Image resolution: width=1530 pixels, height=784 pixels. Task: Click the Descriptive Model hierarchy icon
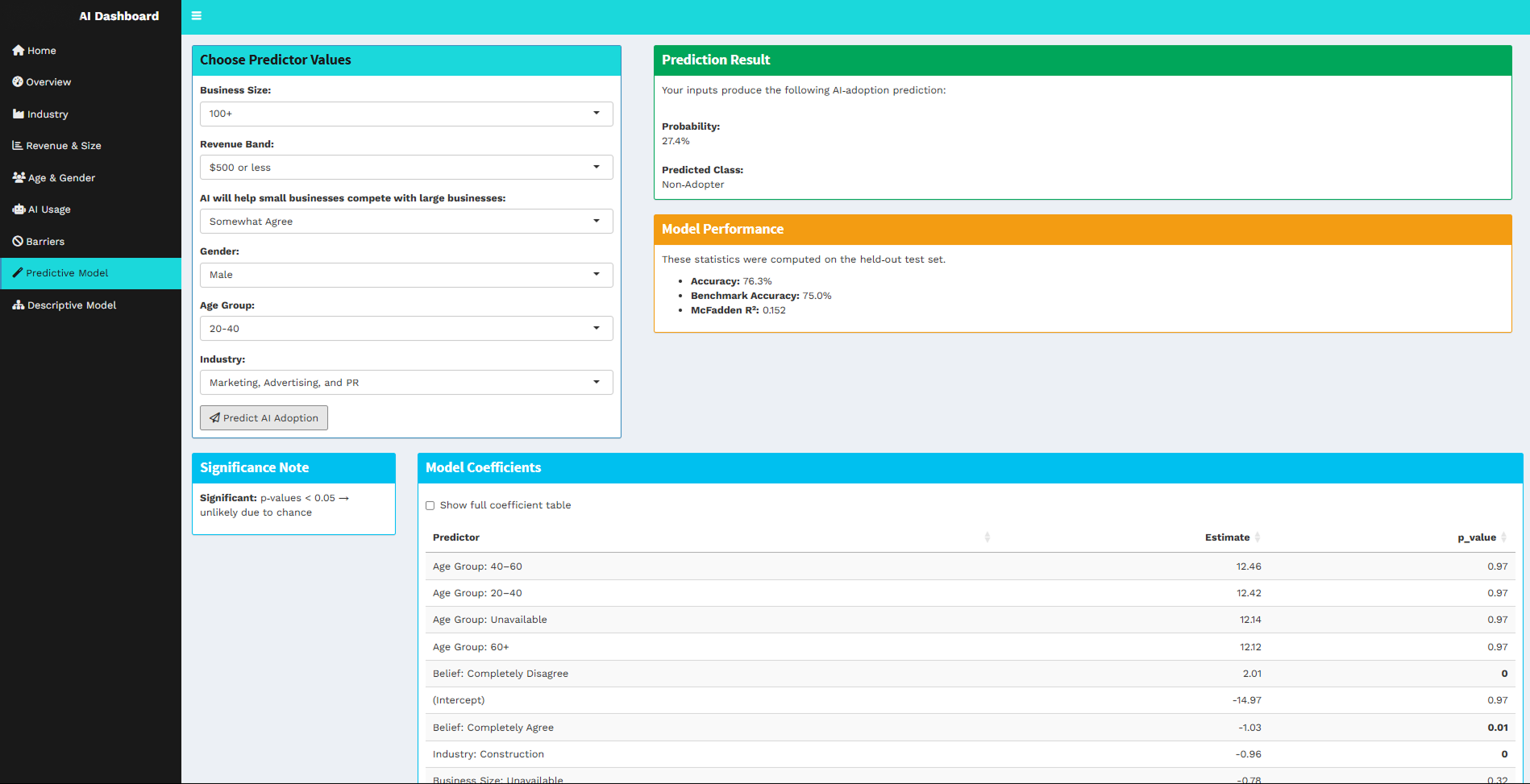point(18,305)
